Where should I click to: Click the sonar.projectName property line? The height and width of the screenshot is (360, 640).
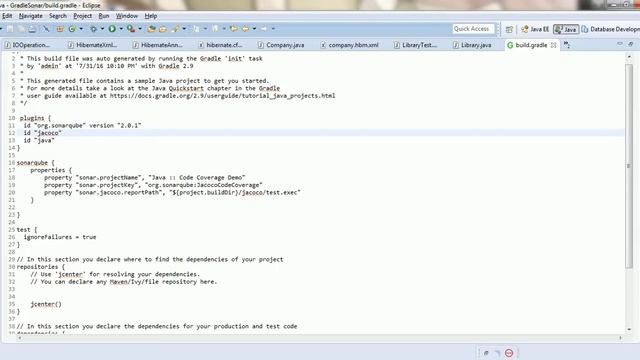(x=144, y=178)
